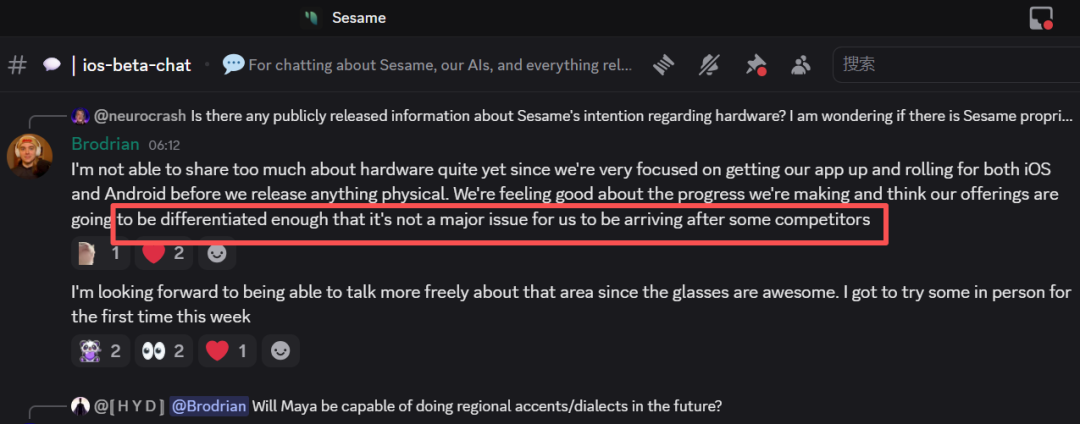Image resolution: width=1080 pixels, height=424 pixels.
Task: Open the Threads icon in channel header
Action: click(x=665, y=65)
